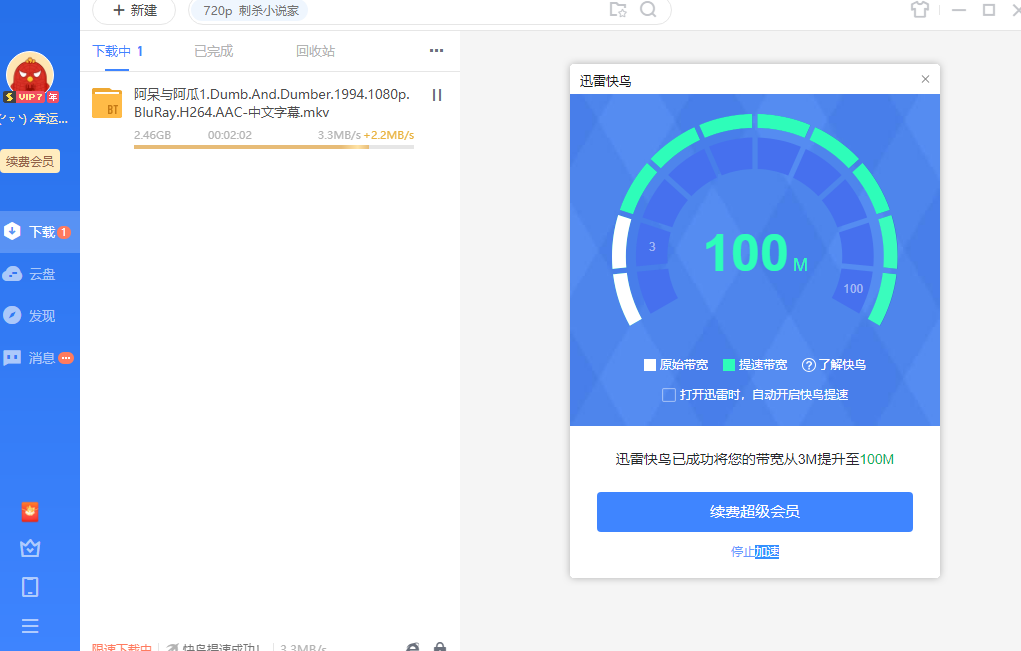Screen dimensions: 1021x651
Task: Open the 回收站 recycle bin tab
Action: (x=316, y=50)
